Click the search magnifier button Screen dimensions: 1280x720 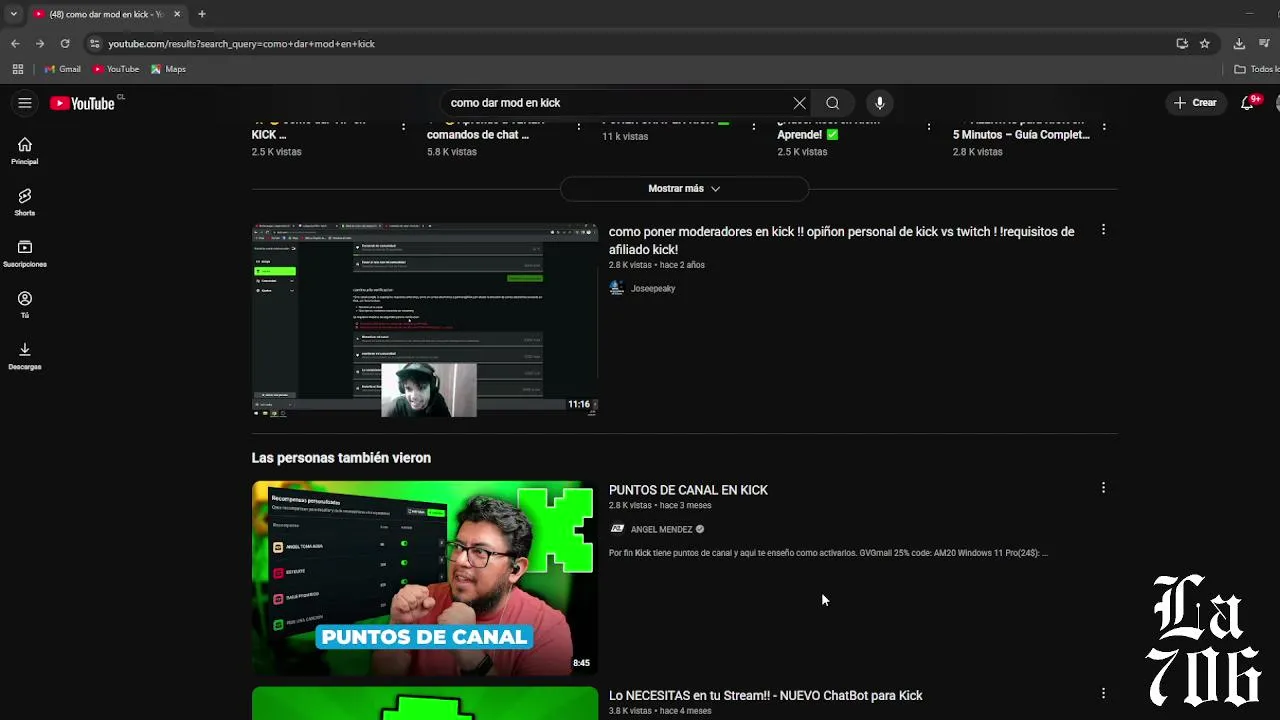832,103
